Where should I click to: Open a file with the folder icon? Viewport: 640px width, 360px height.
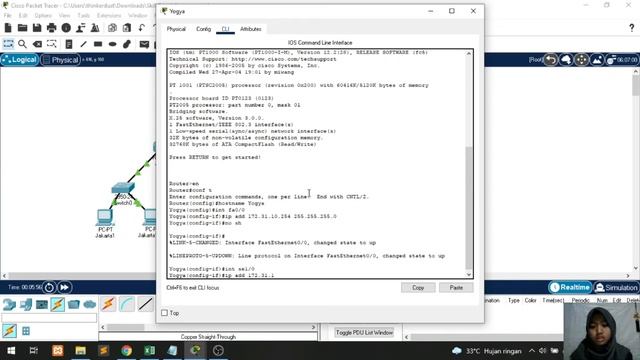(x=22, y=28)
